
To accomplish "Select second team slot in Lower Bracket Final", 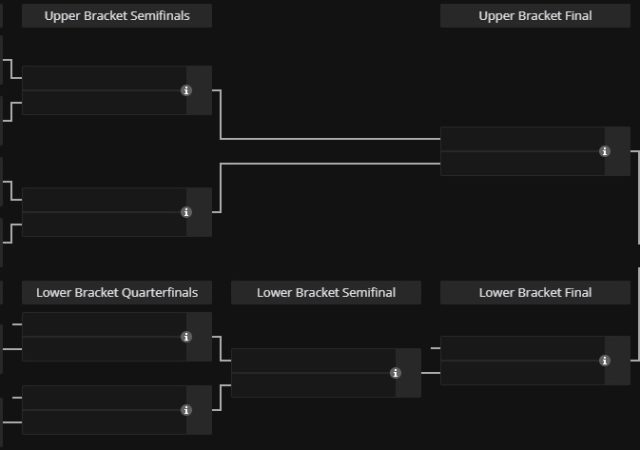I will [520, 372].
